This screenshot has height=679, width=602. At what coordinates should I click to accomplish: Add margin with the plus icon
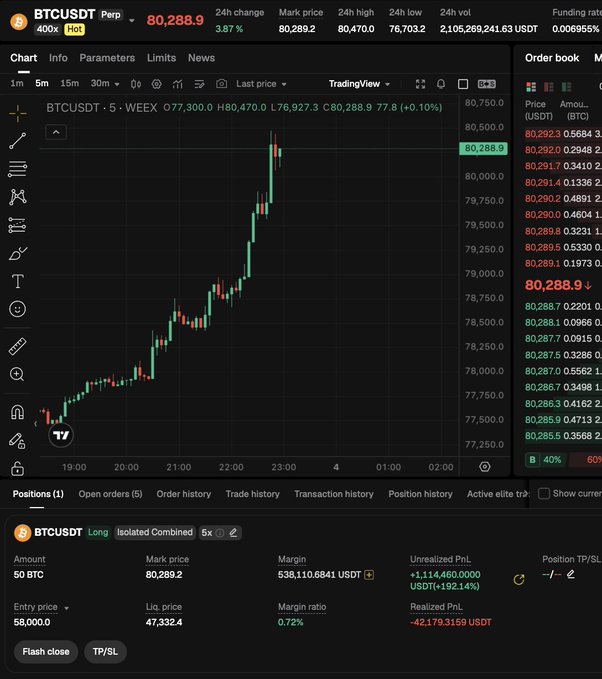pos(369,575)
